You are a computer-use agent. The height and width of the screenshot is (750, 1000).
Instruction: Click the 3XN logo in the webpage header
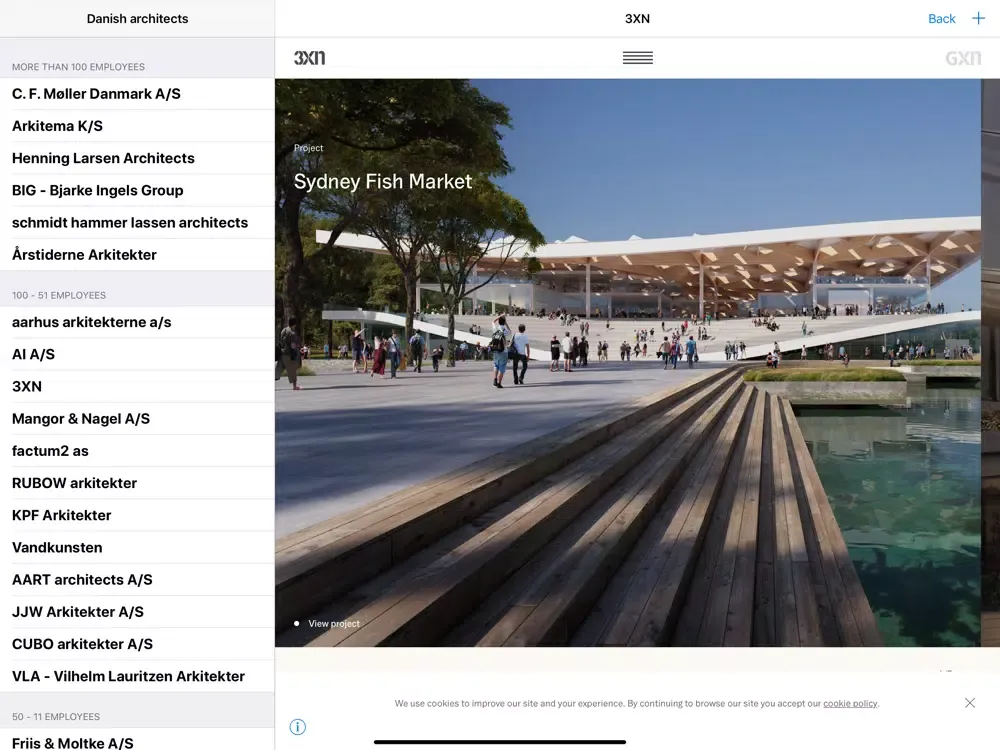point(309,57)
